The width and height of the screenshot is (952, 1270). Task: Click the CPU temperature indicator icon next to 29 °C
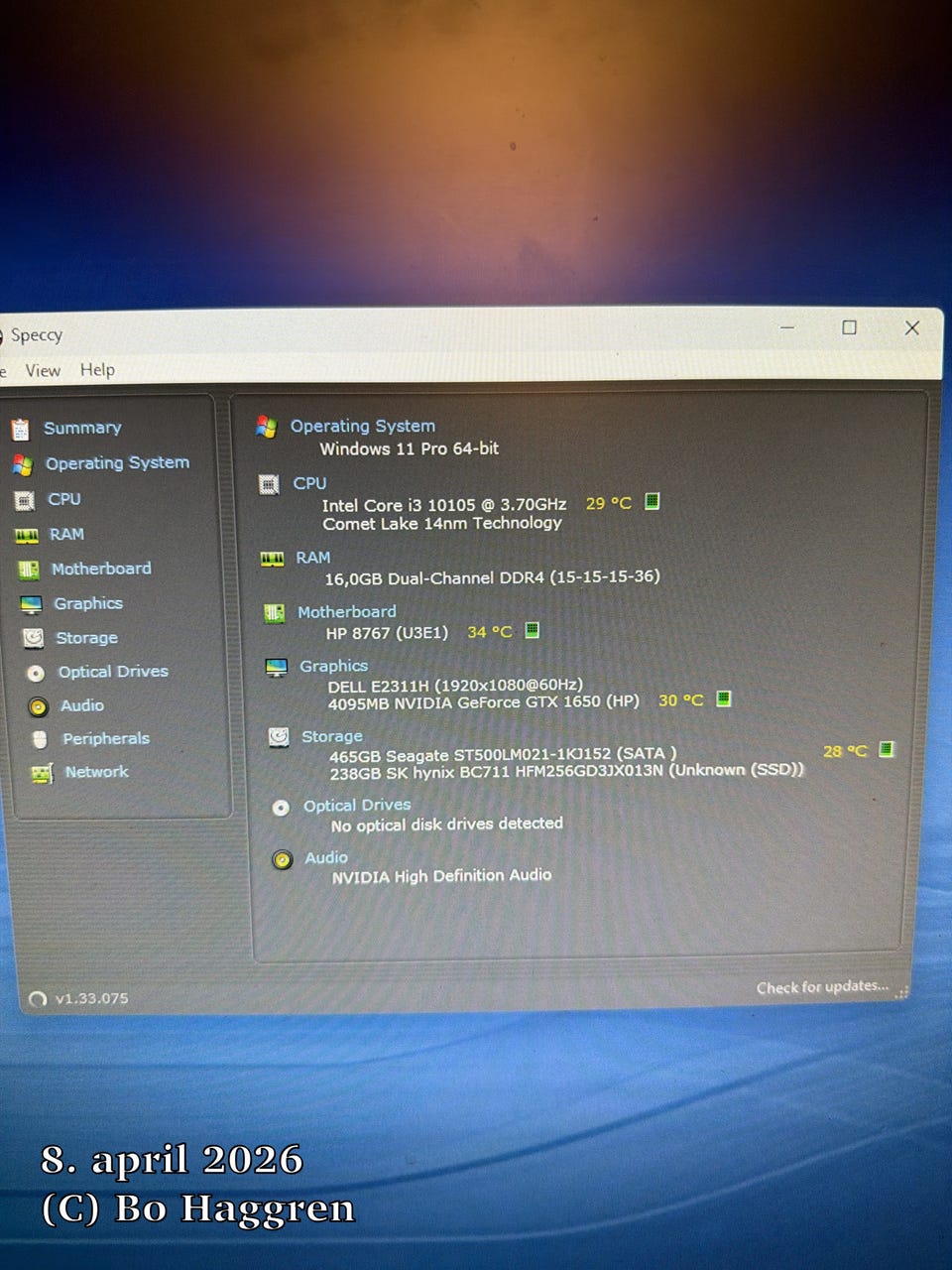tap(652, 501)
